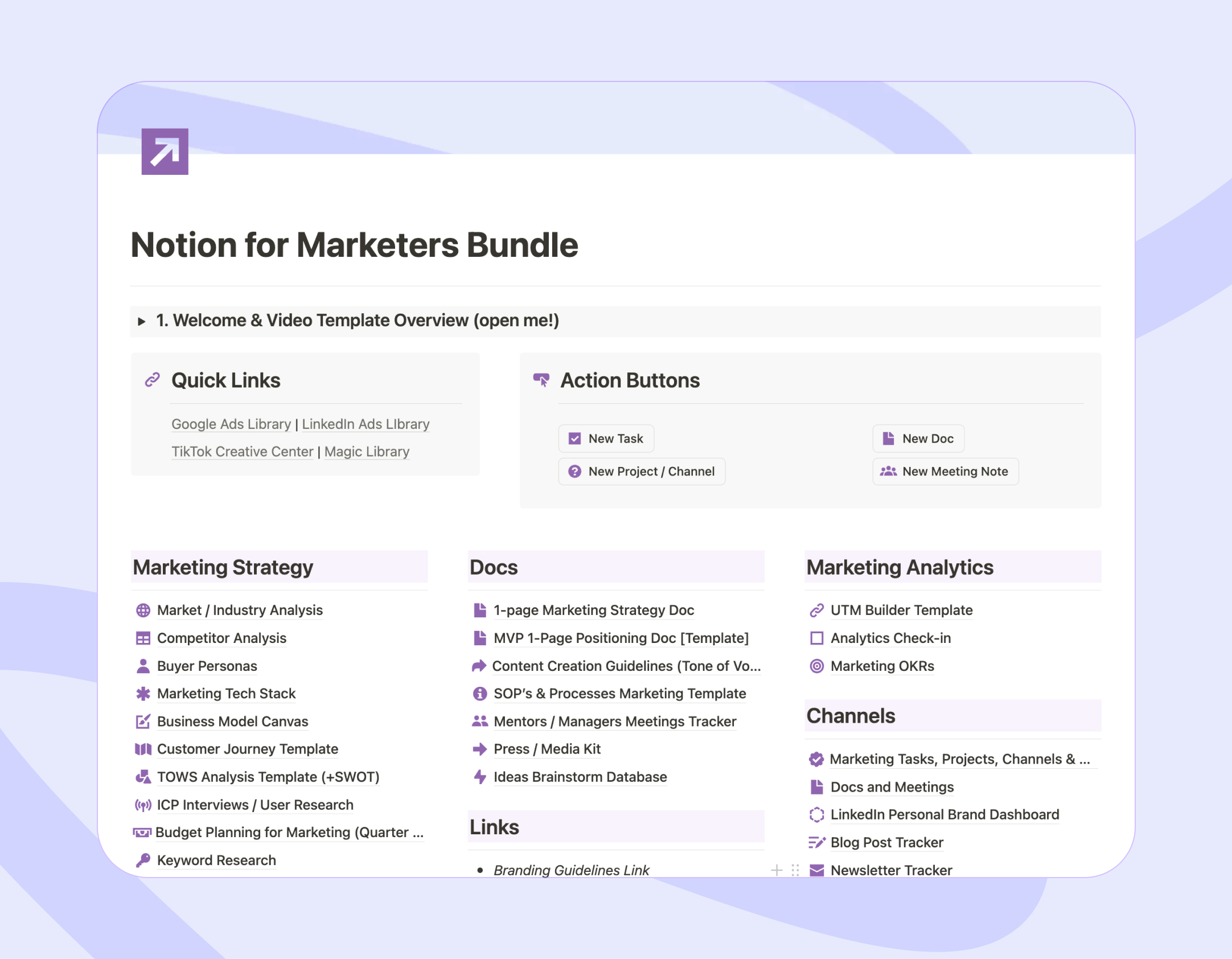The image size is (1232, 959).
Task: Click shapes icon beside TOWS Analysis Template
Action: click(x=143, y=777)
